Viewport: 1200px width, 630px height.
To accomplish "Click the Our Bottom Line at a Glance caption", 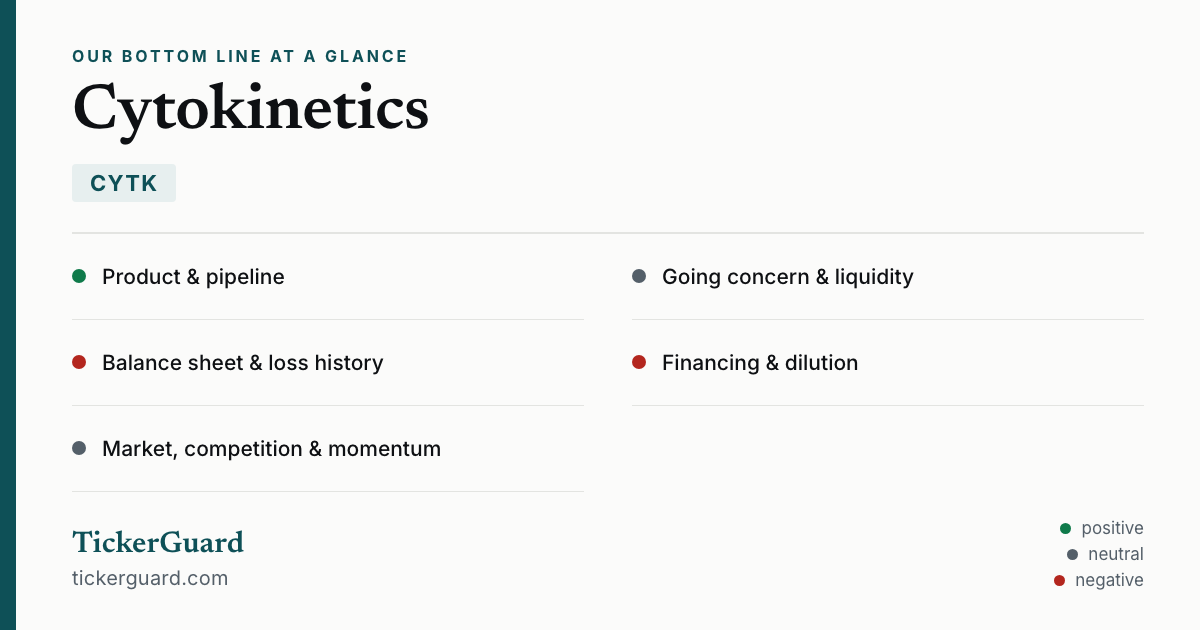I will (x=240, y=56).
